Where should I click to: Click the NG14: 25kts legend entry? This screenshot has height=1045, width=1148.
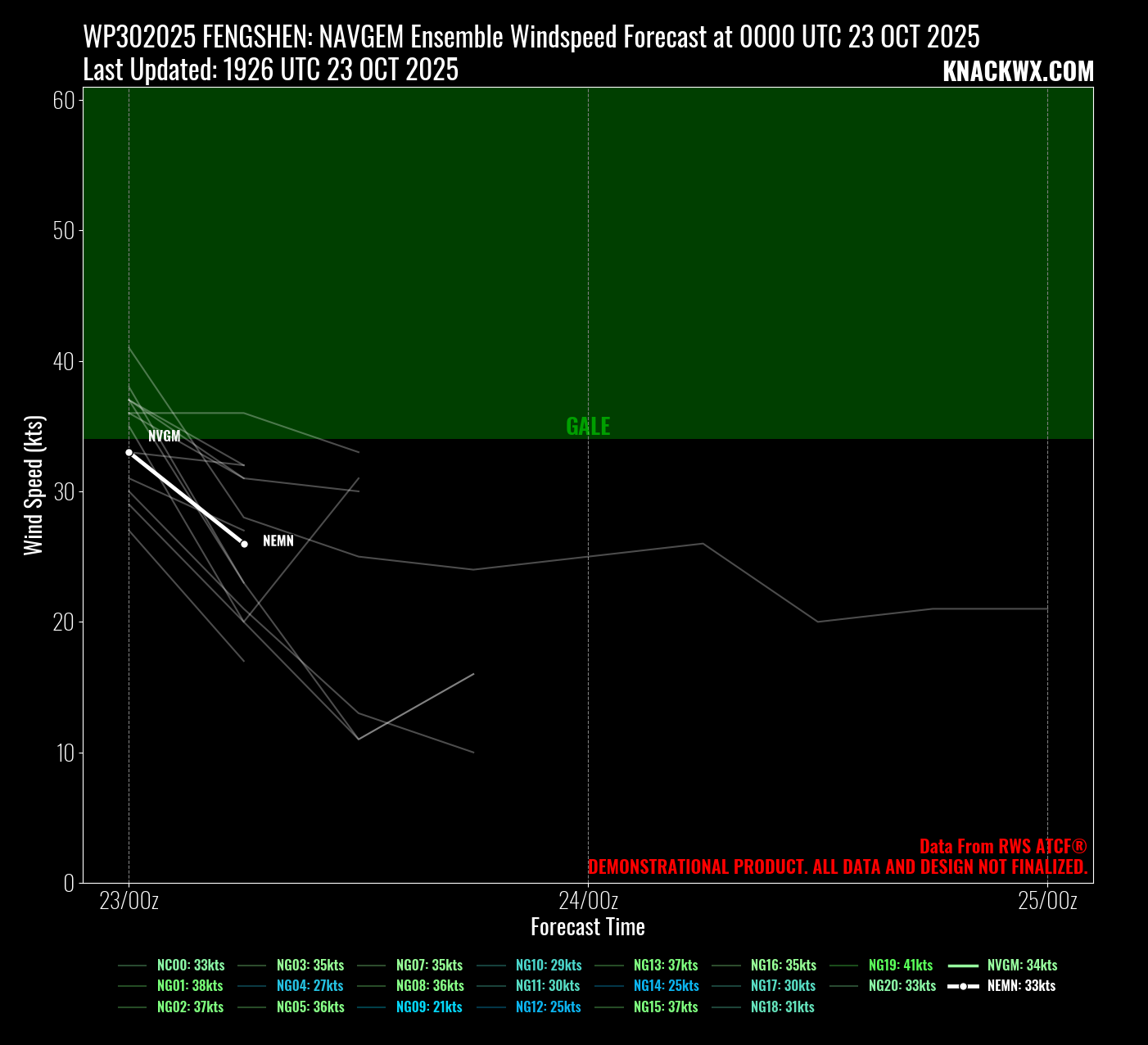coord(666,986)
